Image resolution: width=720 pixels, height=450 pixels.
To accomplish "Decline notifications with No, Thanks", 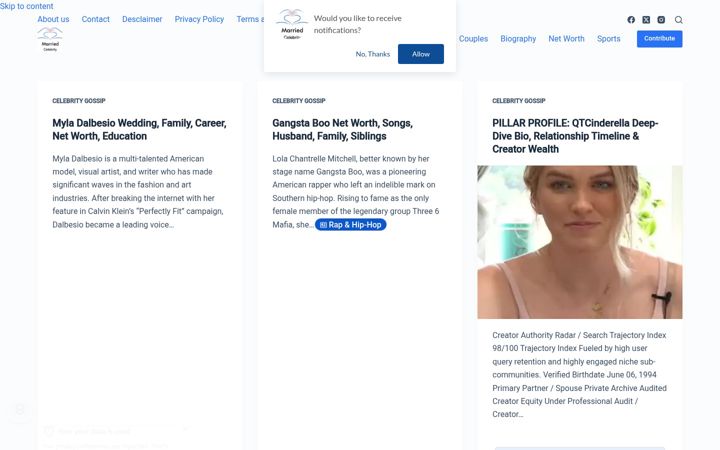I will pyautogui.click(x=372, y=54).
